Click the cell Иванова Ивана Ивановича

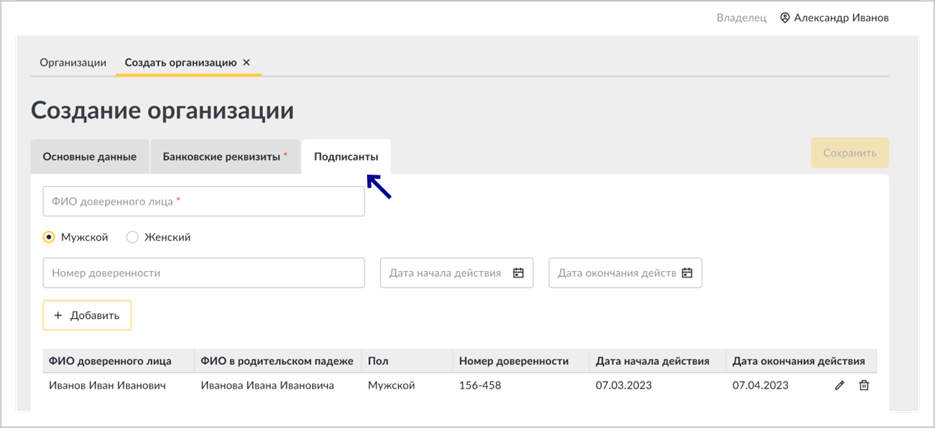coord(268,386)
